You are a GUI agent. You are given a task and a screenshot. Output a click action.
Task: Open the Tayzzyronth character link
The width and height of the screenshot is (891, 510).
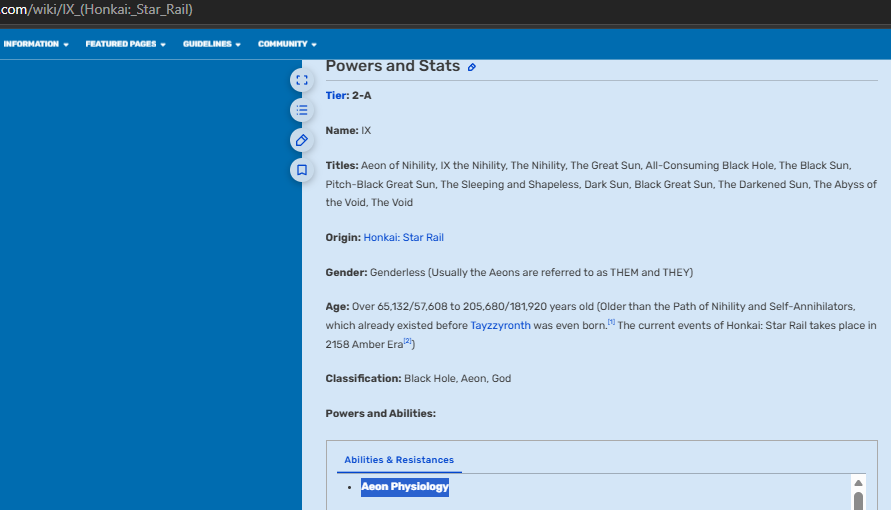500,325
